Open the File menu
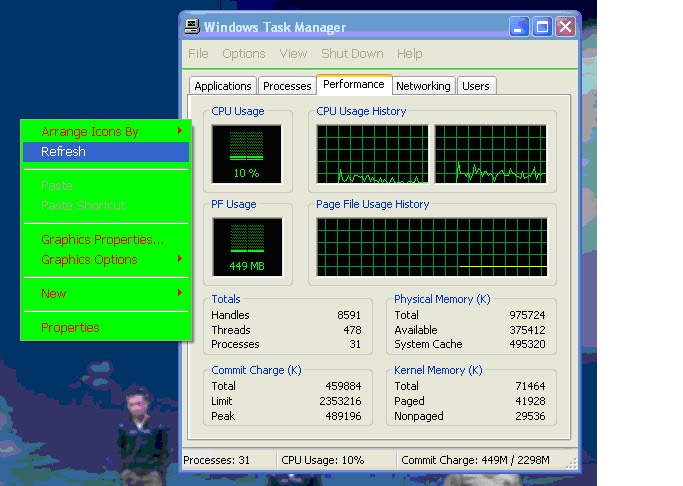The height and width of the screenshot is (486, 683). [198, 54]
